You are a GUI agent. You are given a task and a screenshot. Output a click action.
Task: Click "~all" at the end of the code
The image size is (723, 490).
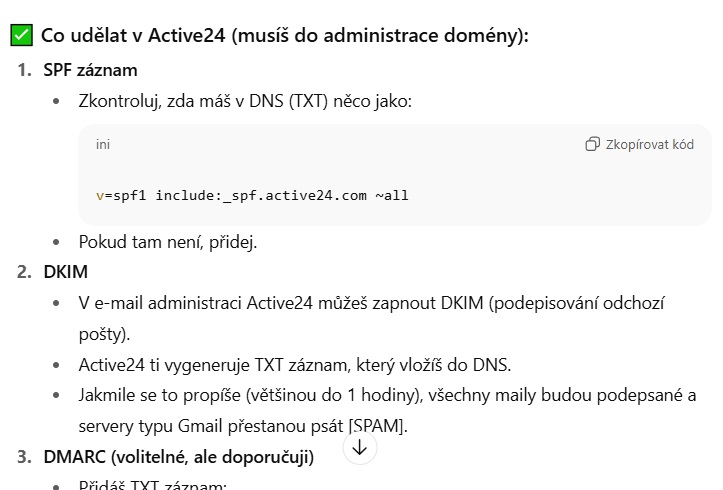pyautogui.click(x=392, y=195)
